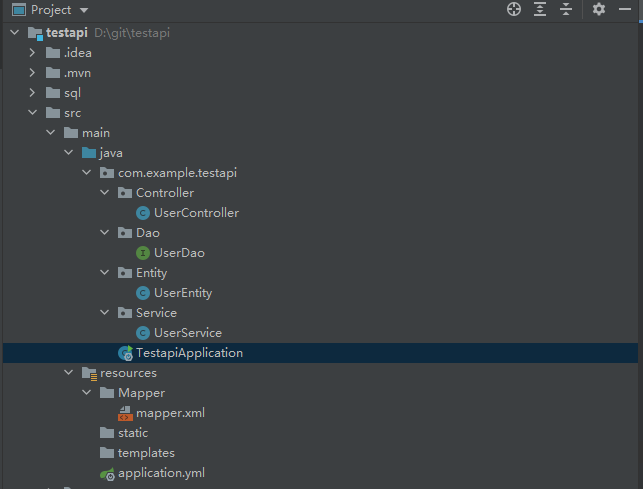
Task: Click the TestapiApplication Spring Boot icon
Action: (125, 353)
